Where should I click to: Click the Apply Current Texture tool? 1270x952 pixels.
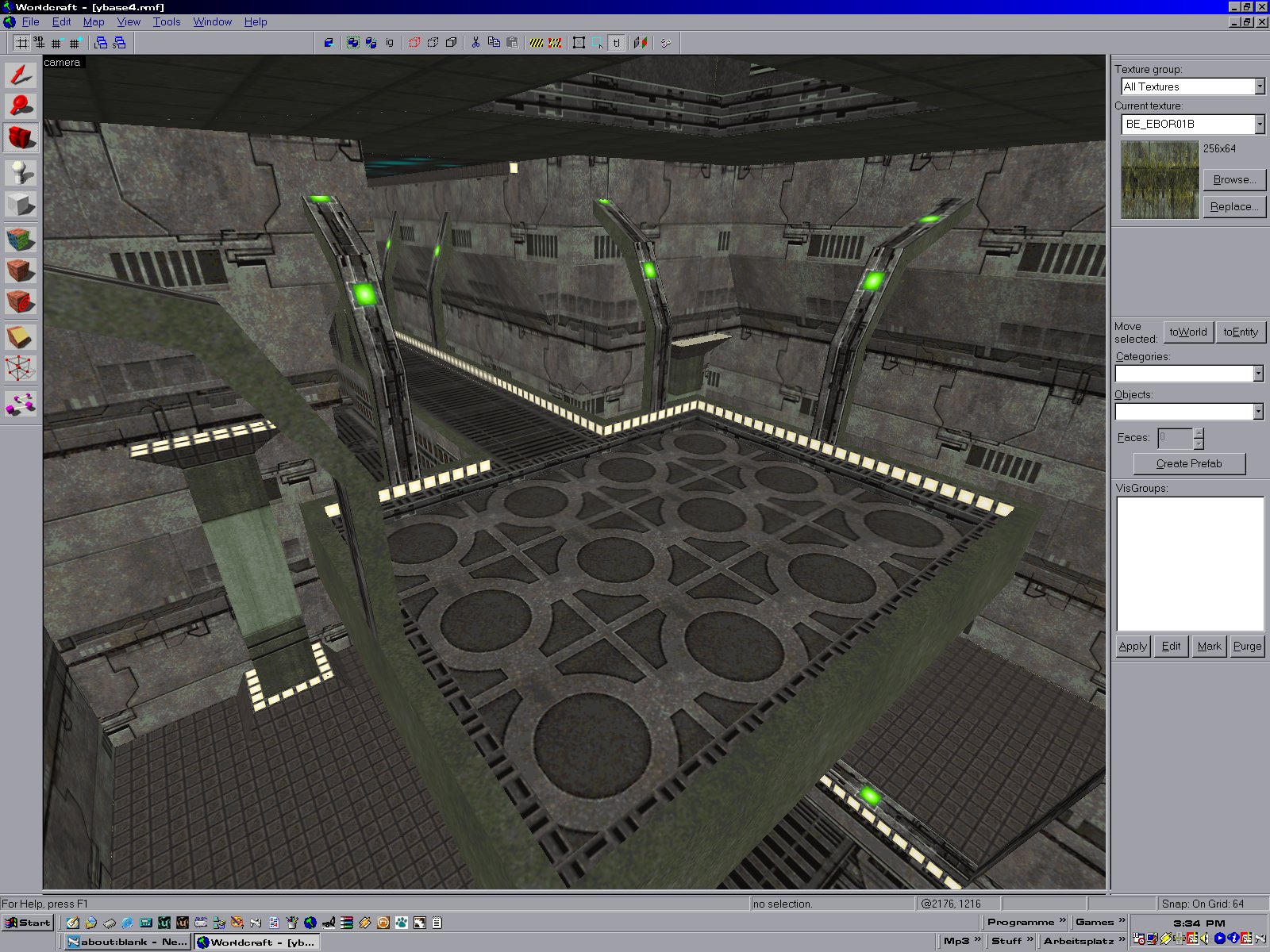[21, 271]
